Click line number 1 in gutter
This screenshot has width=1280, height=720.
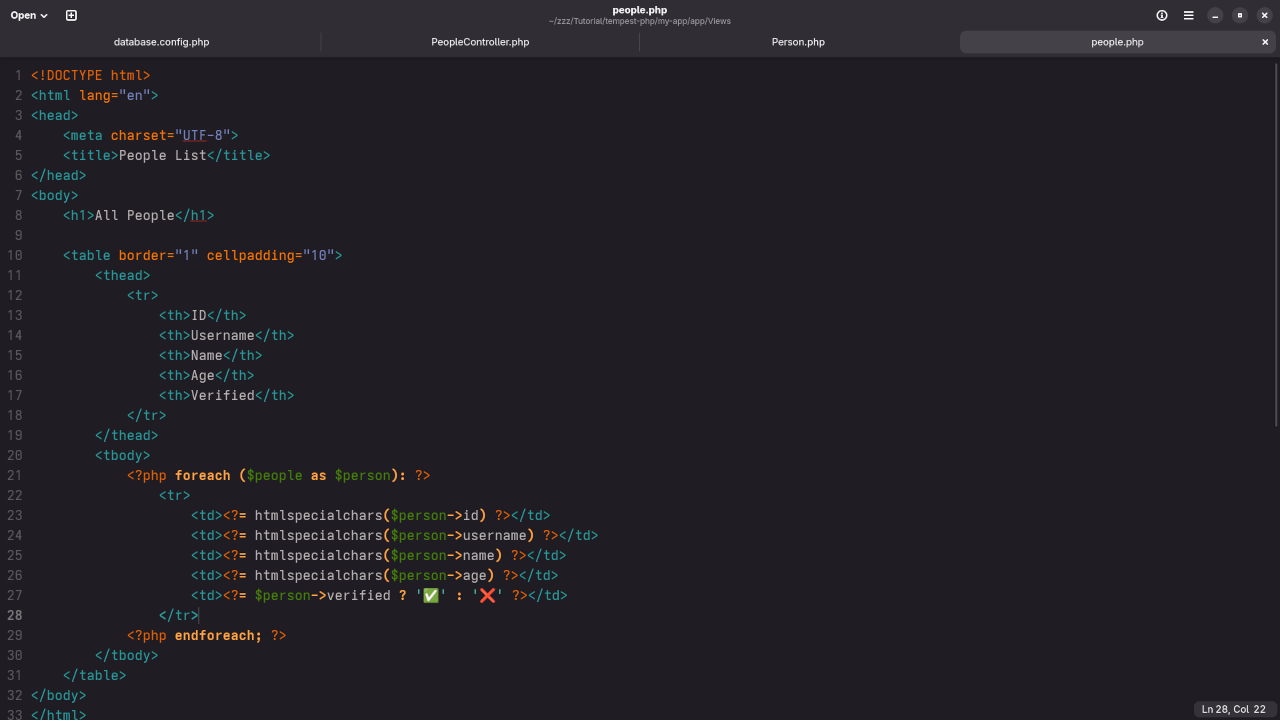click(19, 75)
